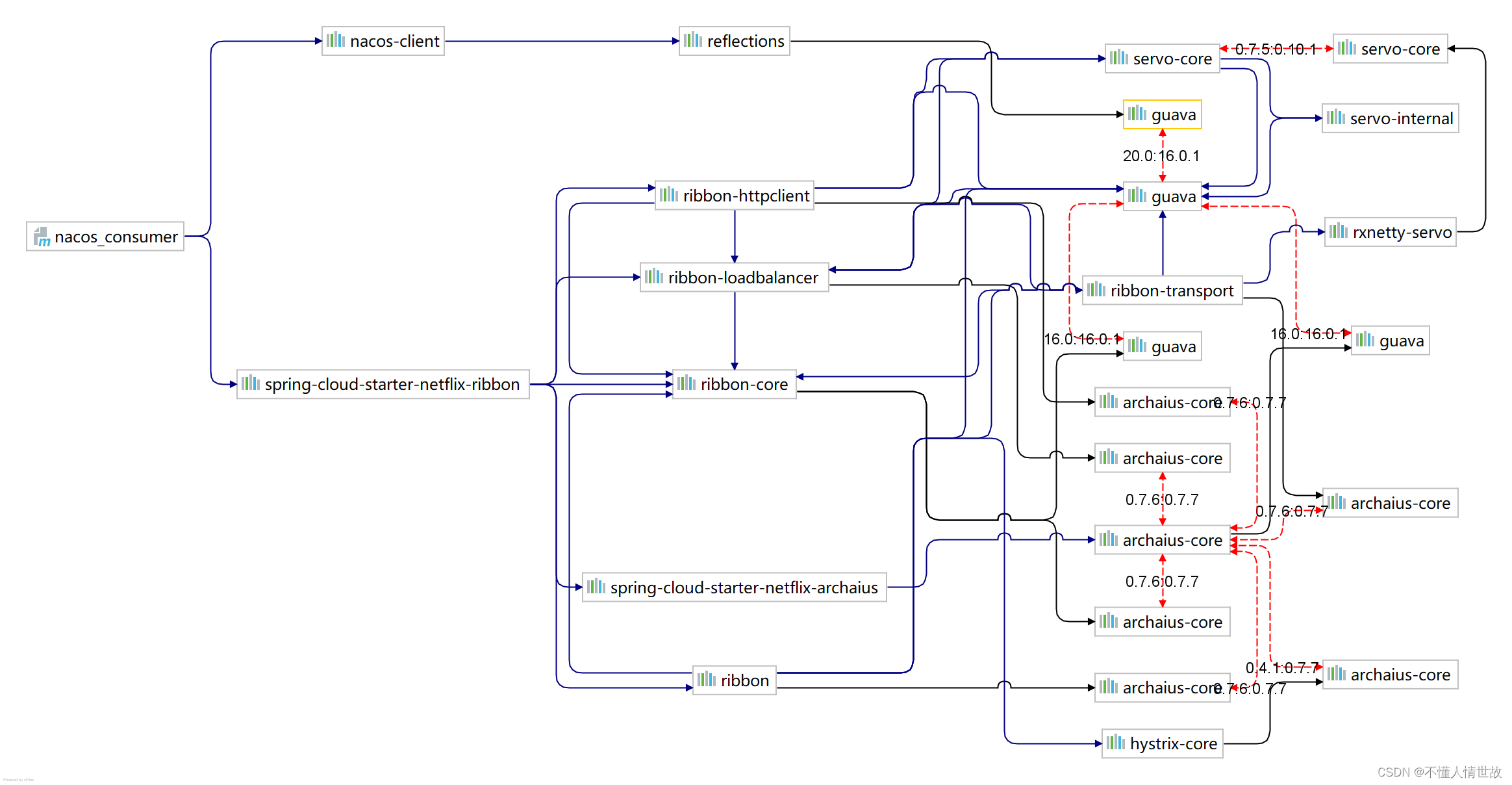Screen dimensions: 1512x785
Task: Click the servo-core bar-chart icon
Action: 1118,58
